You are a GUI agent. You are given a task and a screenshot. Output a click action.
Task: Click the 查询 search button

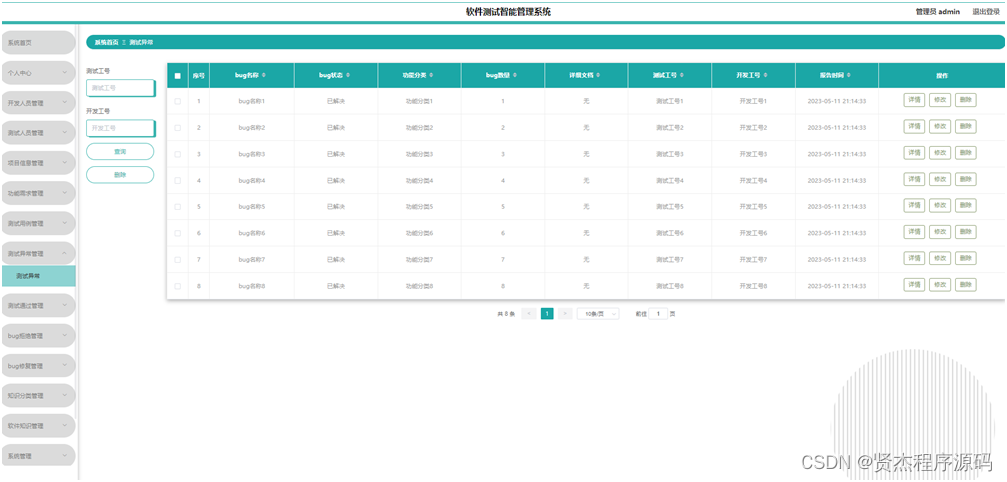[x=120, y=151]
